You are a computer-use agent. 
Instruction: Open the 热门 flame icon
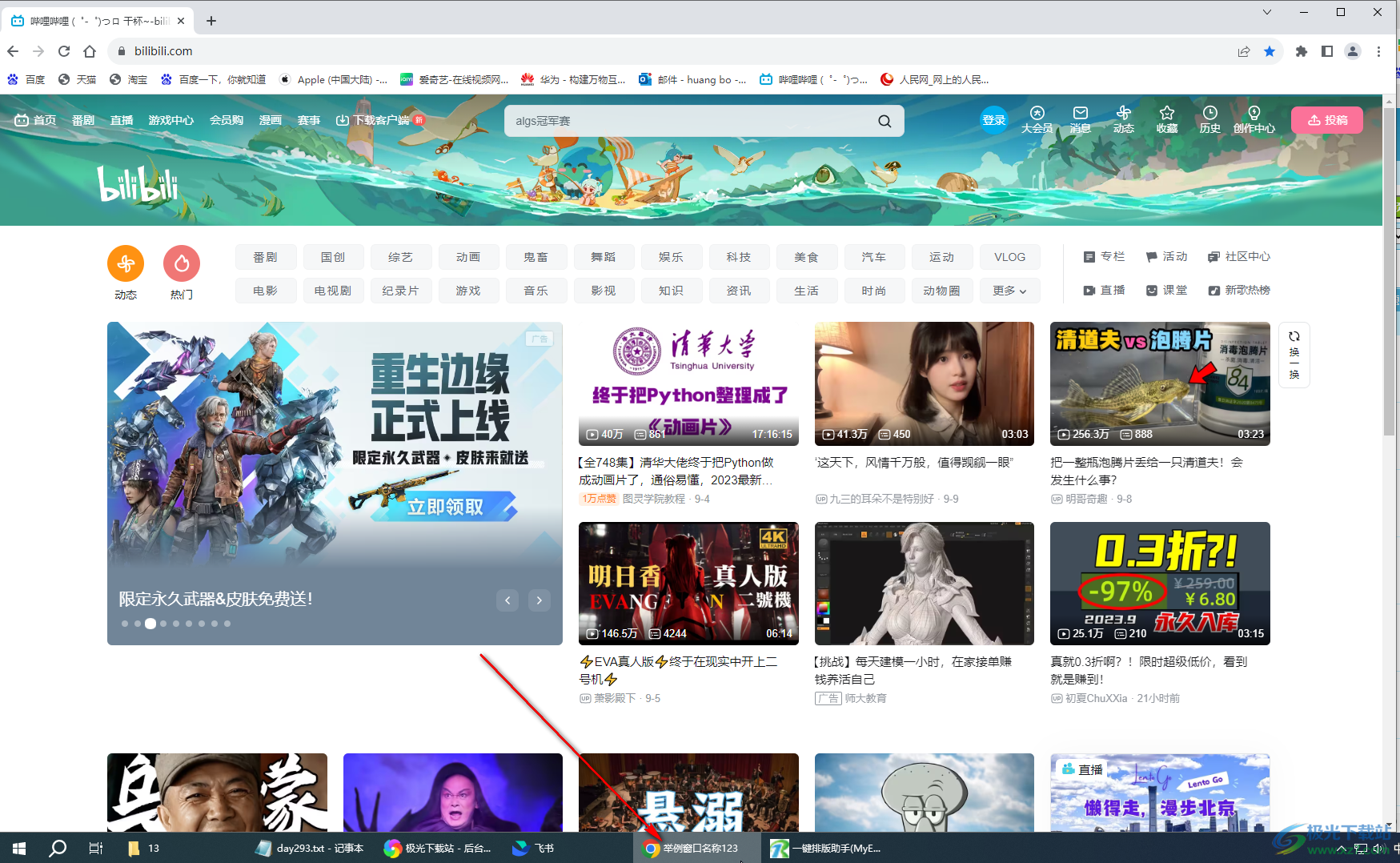click(x=182, y=263)
